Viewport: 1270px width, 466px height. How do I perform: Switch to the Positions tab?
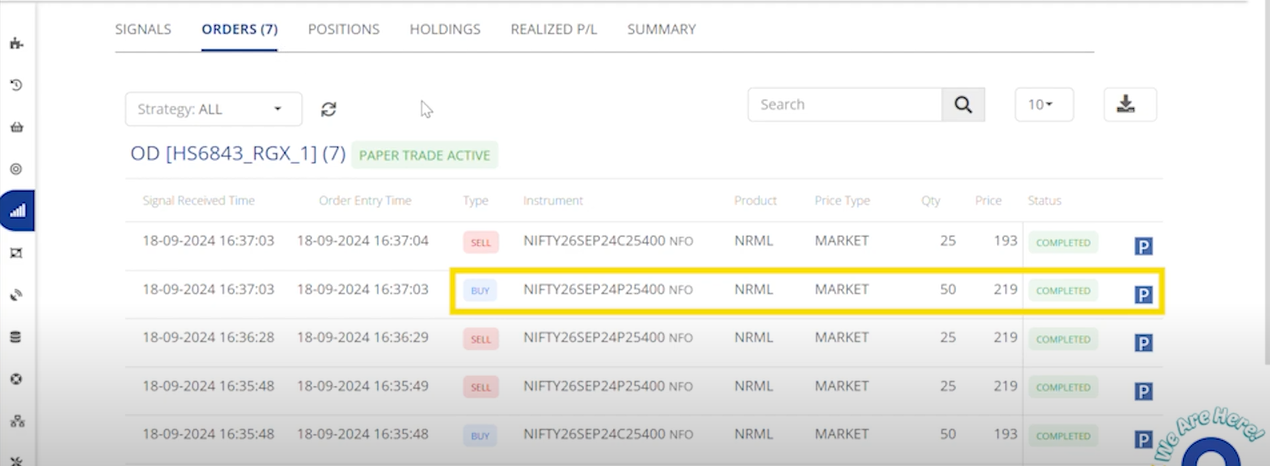343,29
